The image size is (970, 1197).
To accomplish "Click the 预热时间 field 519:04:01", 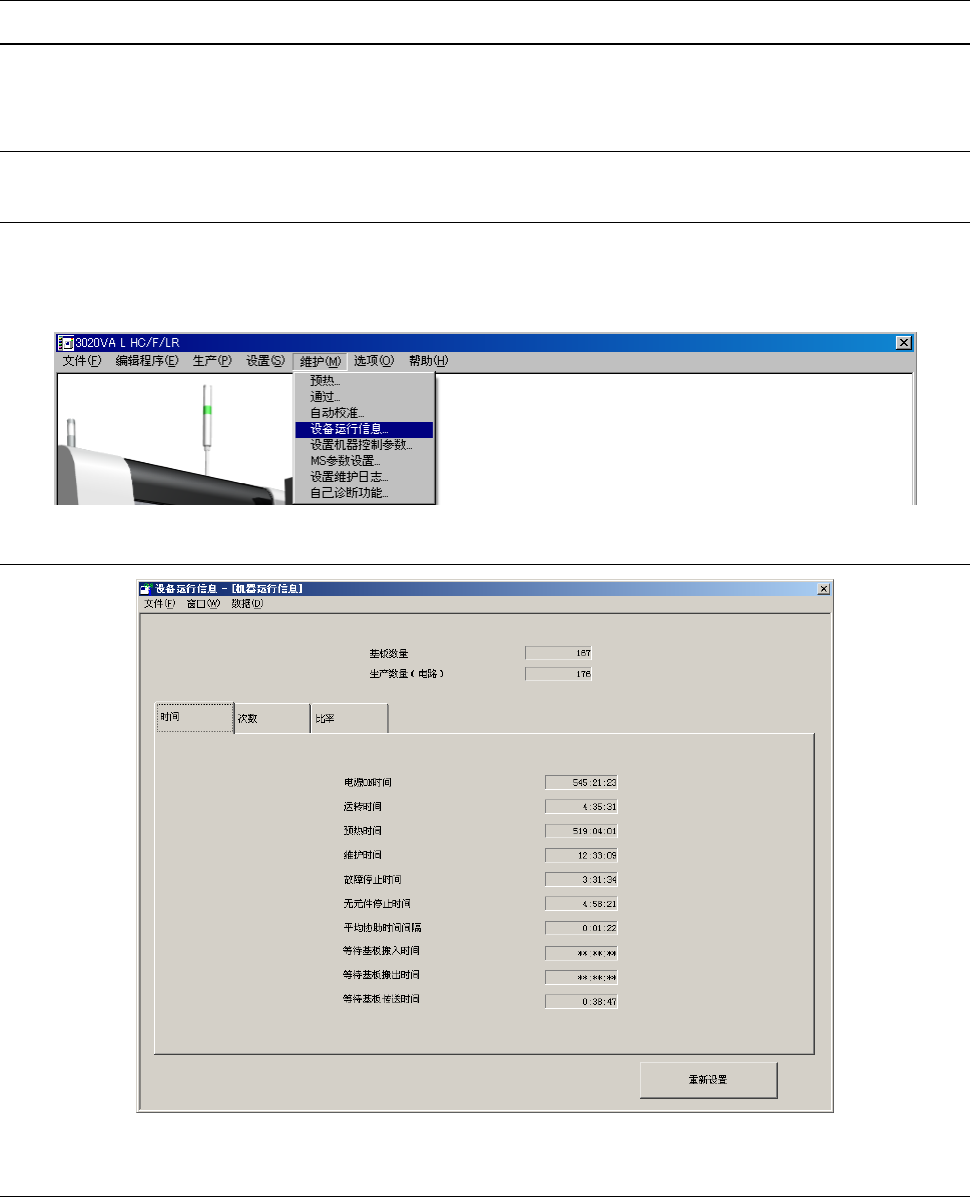I will pos(582,831).
